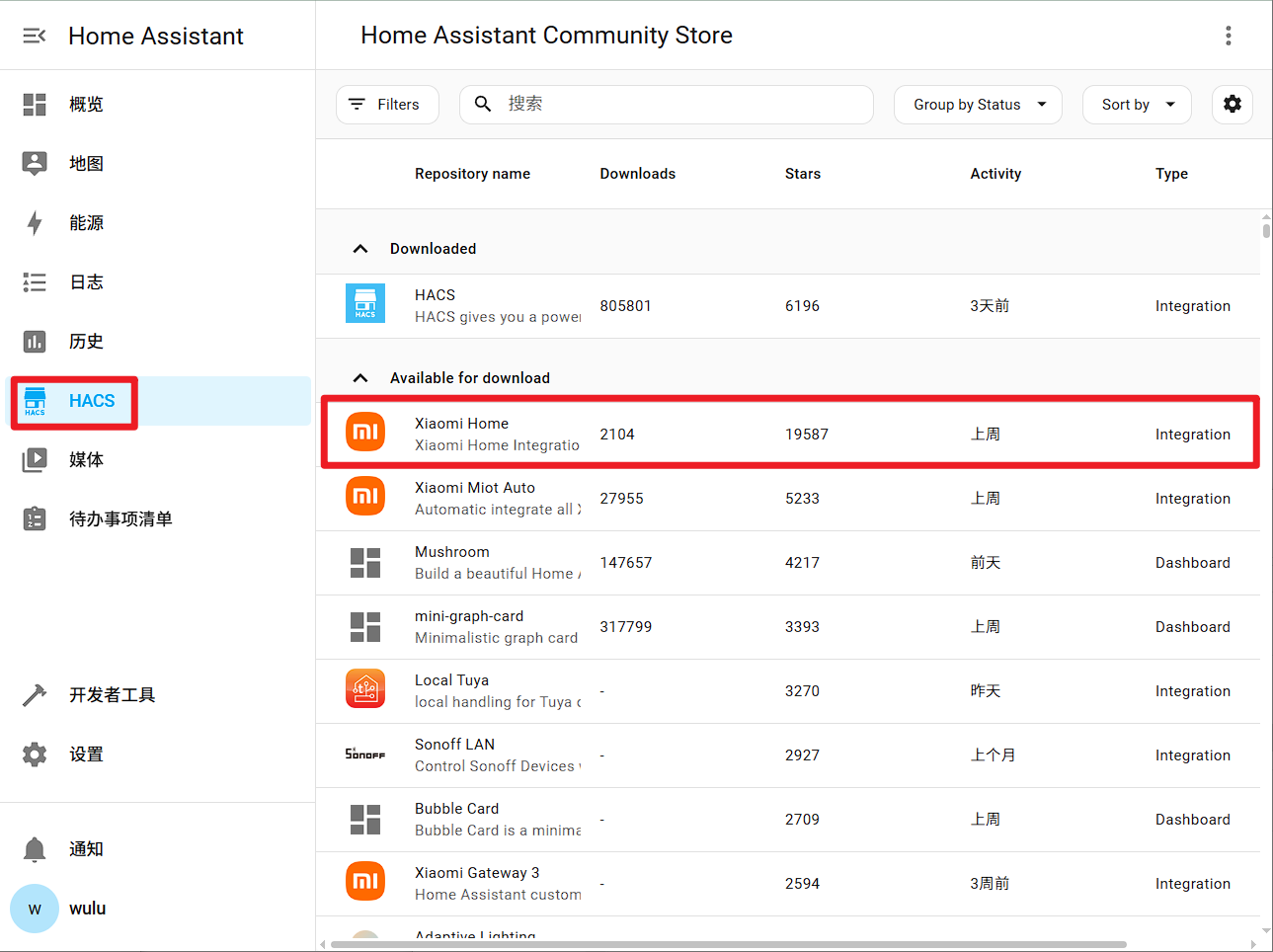
Task: Click the vertical scrollbar thumb
Action: coord(1266,230)
